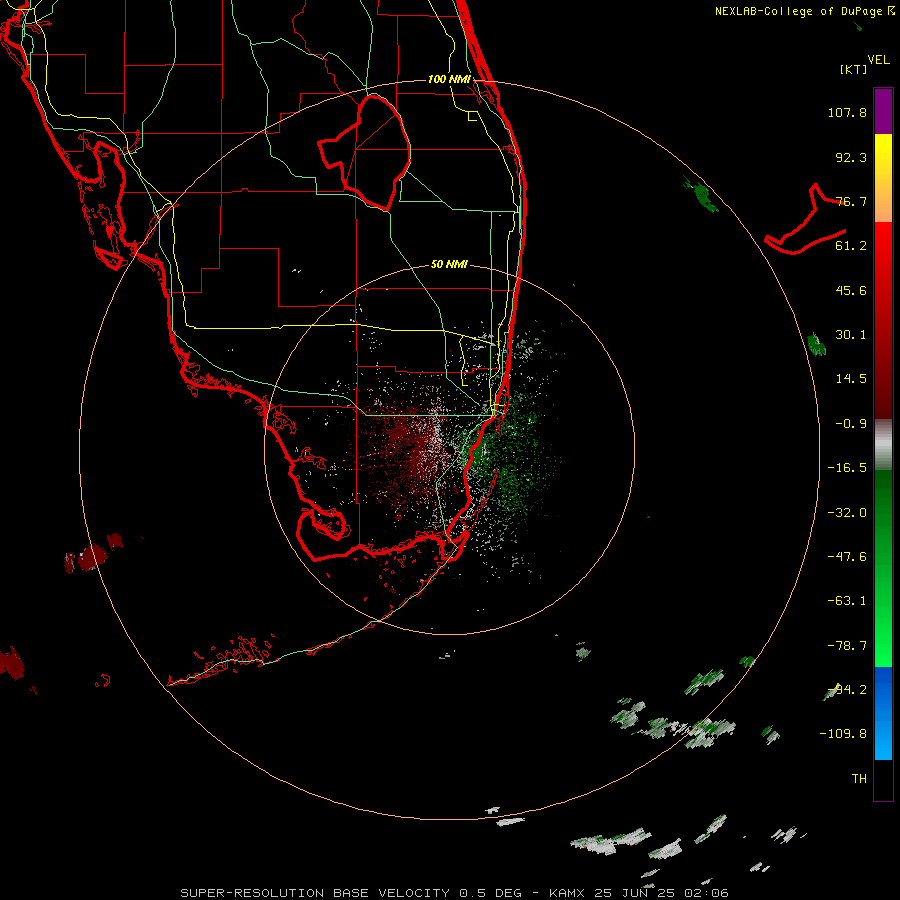The width and height of the screenshot is (900, 900).
Task: Click the 76.7 velocity scale value
Action: [851, 201]
